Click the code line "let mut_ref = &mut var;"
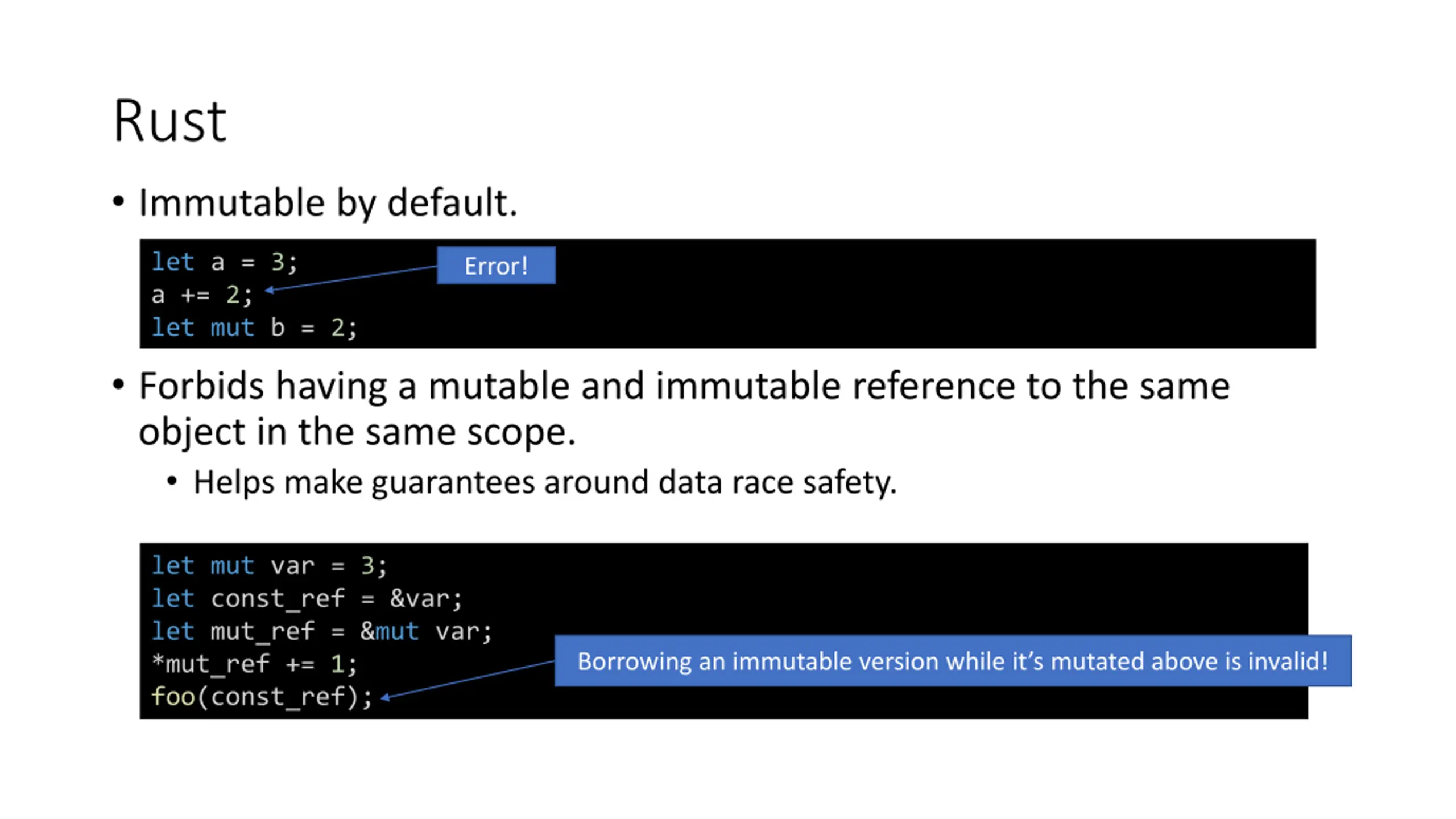Screen dimensions: 1456x819 [x=321, y=631]
